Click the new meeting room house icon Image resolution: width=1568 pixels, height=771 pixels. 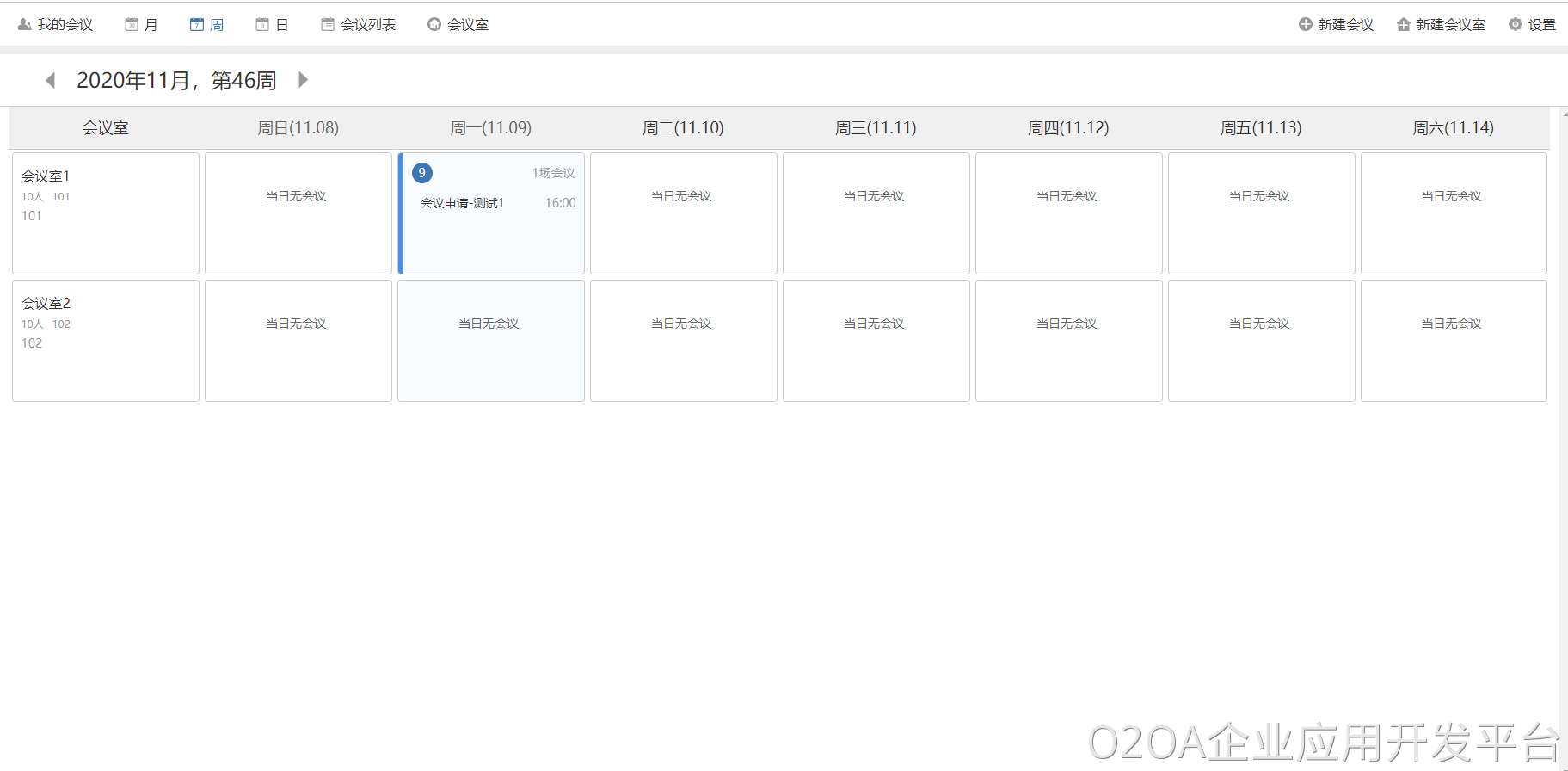[1404, 25]
